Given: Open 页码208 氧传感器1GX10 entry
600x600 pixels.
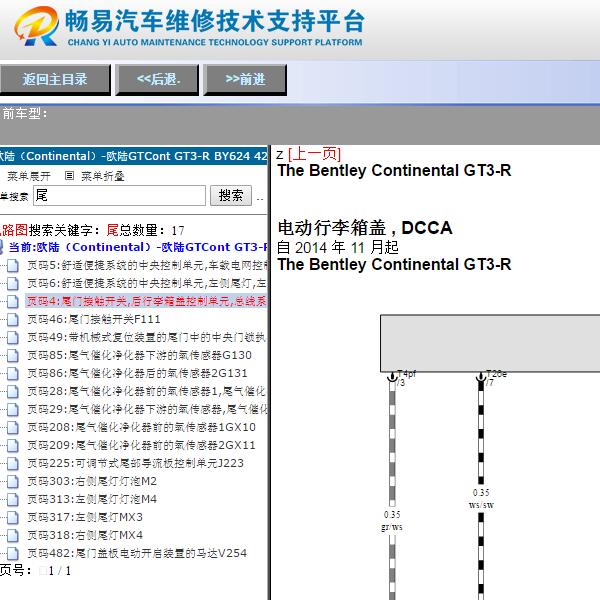Looking at the screenshot, I should [142, 427].
